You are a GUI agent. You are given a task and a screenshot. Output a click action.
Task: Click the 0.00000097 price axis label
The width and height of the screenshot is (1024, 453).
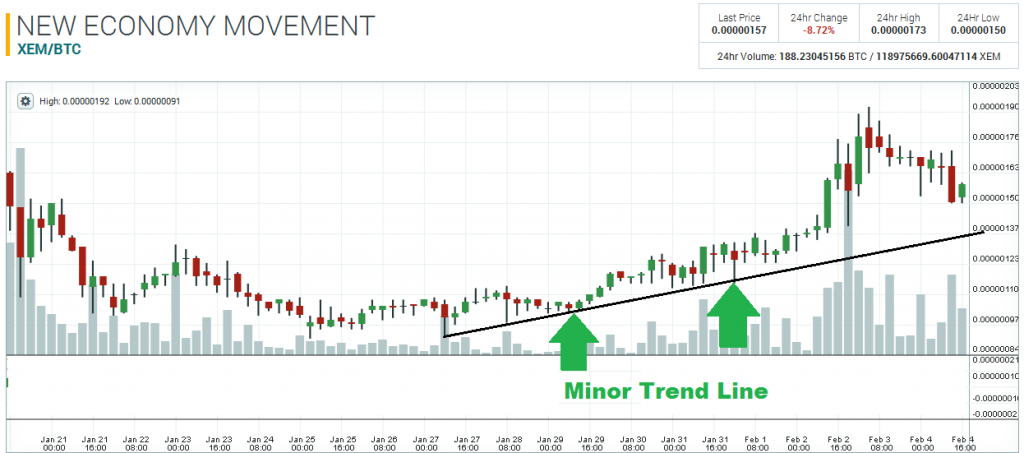coord(997,319)
